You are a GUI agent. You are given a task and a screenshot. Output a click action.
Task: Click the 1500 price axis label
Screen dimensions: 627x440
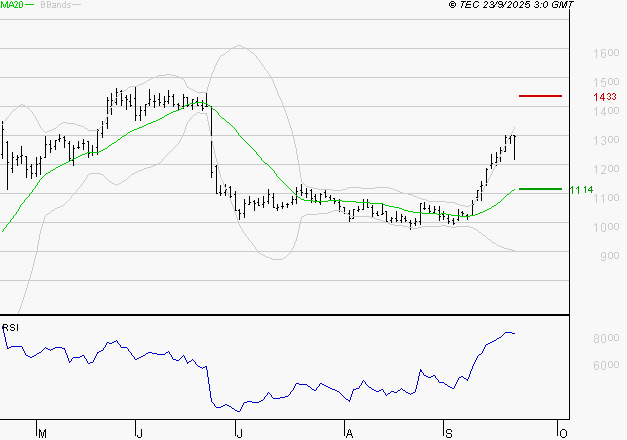click(x=606, y=82)
